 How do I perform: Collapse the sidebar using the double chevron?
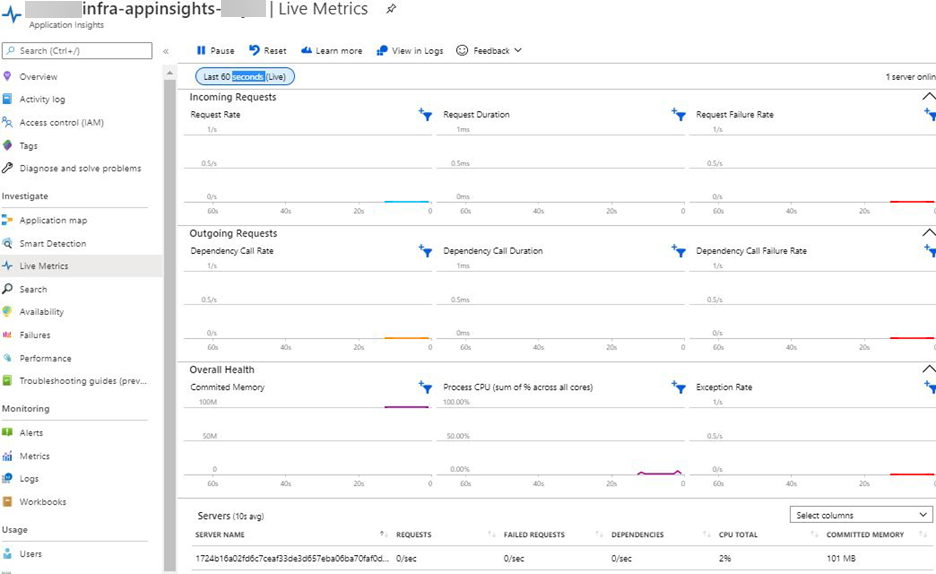coord(166,51)
